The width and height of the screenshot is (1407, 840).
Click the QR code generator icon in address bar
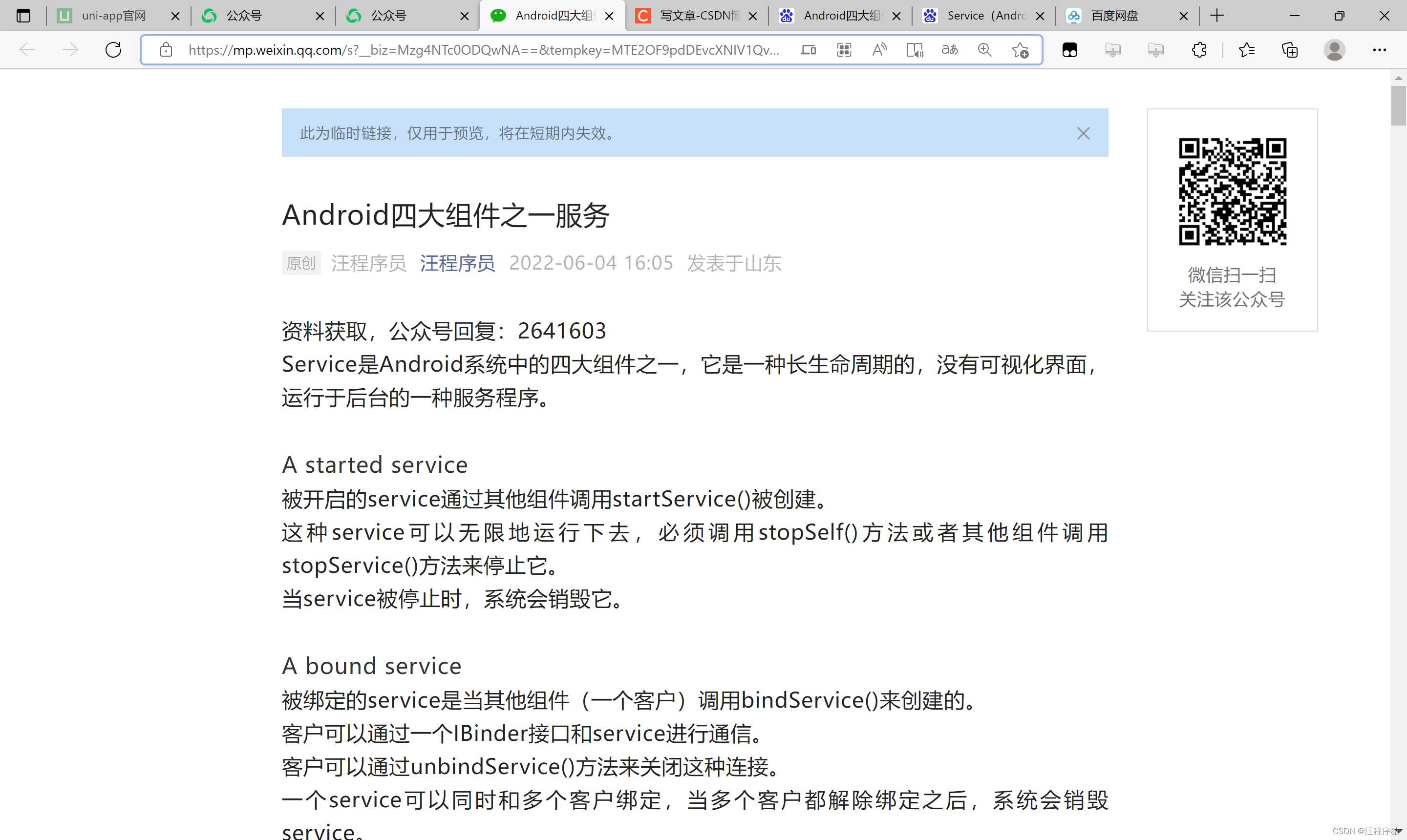tap(844, 50)
